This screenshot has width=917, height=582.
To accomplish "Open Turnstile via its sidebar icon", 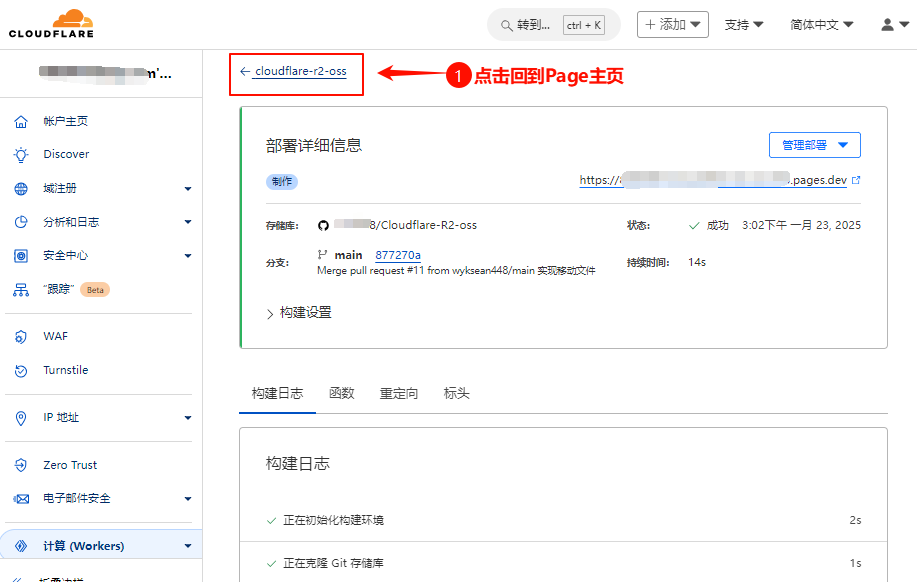I will [x=21, y=371].
